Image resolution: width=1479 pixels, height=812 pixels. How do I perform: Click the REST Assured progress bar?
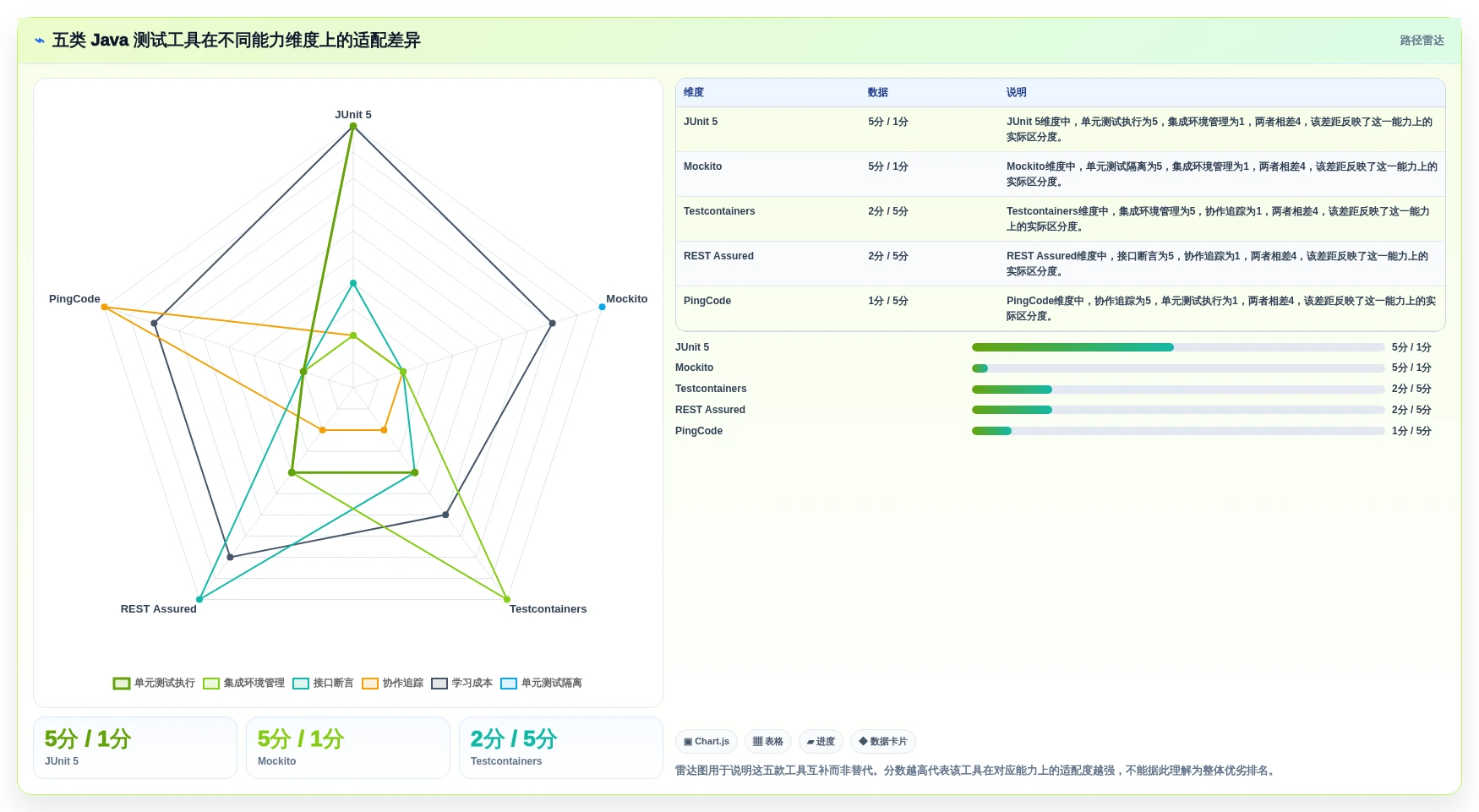pyautogui.click(x=1178, y=410)
